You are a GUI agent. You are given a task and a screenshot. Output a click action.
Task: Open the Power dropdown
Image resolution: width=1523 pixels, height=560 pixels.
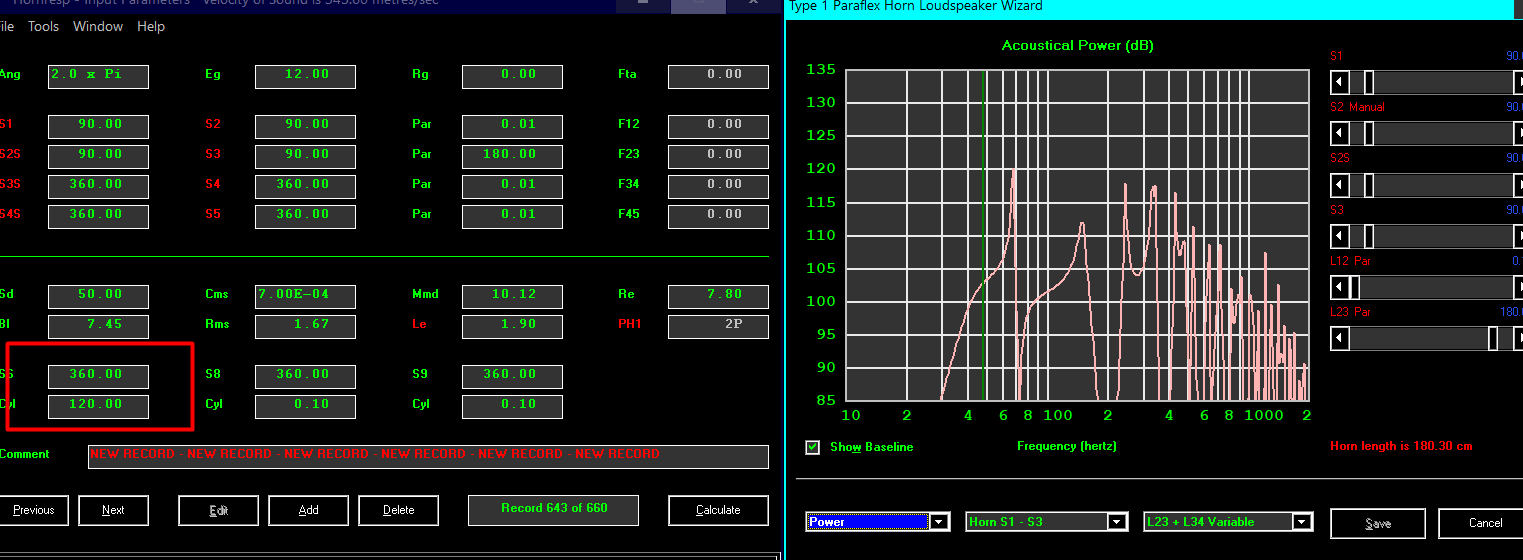pyautogui.click(x=939, y=522)
